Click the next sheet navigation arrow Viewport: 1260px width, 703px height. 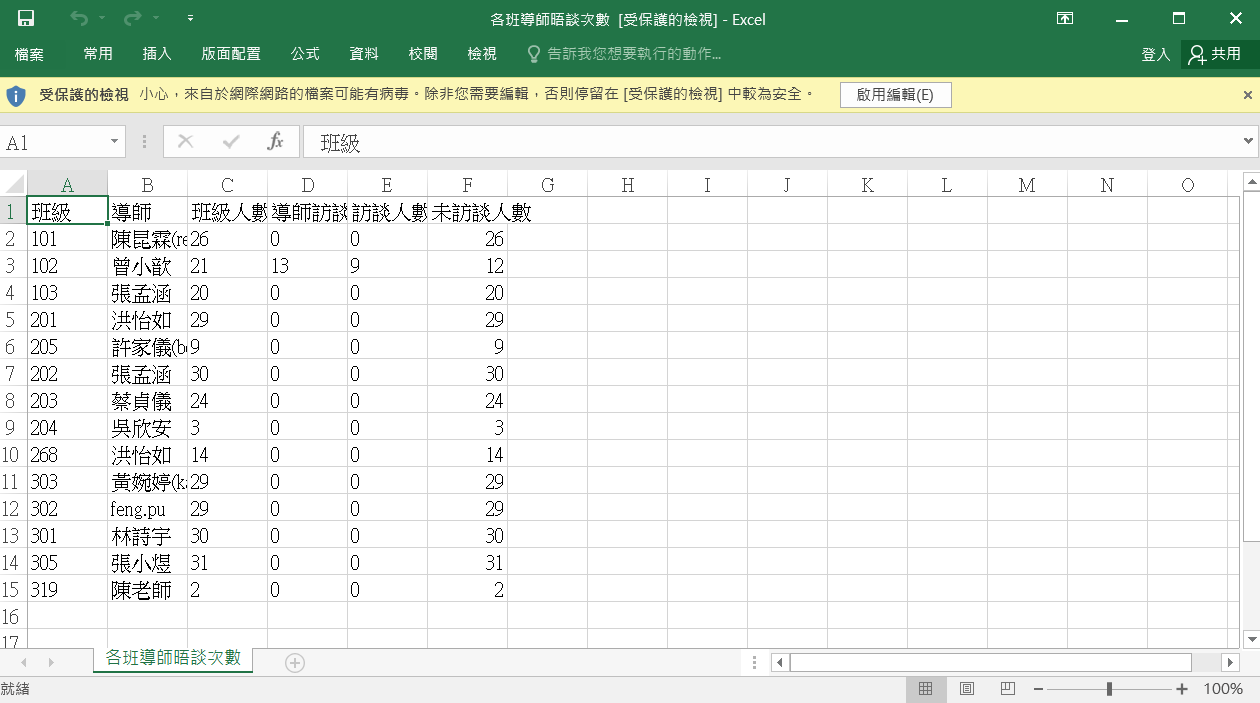(x=51, y=662)
